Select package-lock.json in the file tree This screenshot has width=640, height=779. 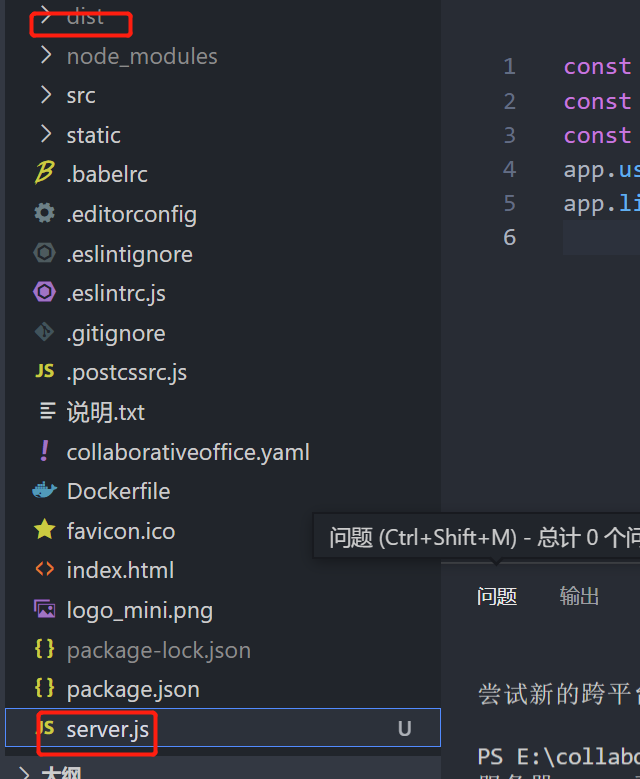coord(158,650)
